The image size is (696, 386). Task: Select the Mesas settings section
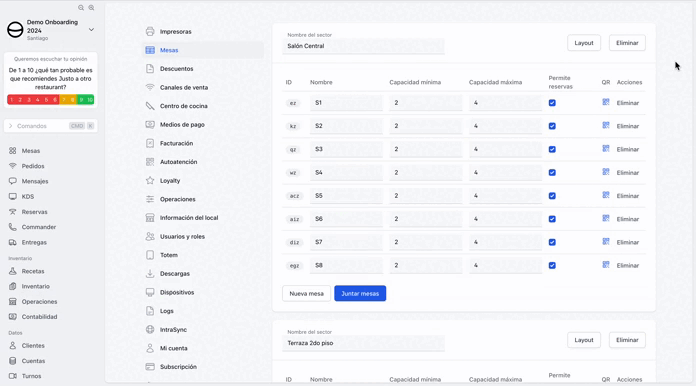click(203, 50)
